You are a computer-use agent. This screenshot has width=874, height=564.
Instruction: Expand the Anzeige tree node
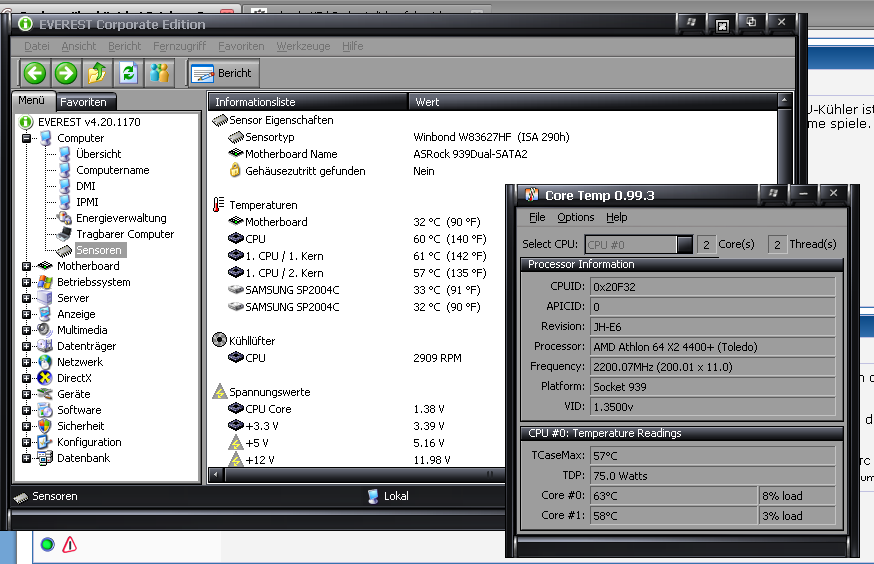[x=26, y=314]
